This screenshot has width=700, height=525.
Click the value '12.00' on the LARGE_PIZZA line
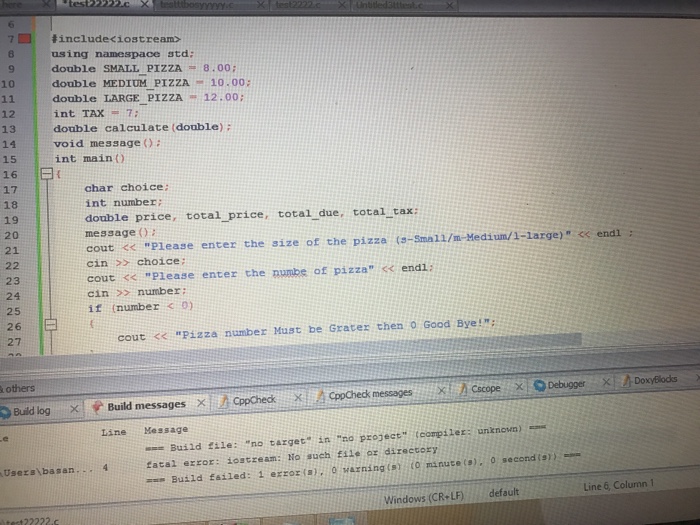(x=221, y=97)
